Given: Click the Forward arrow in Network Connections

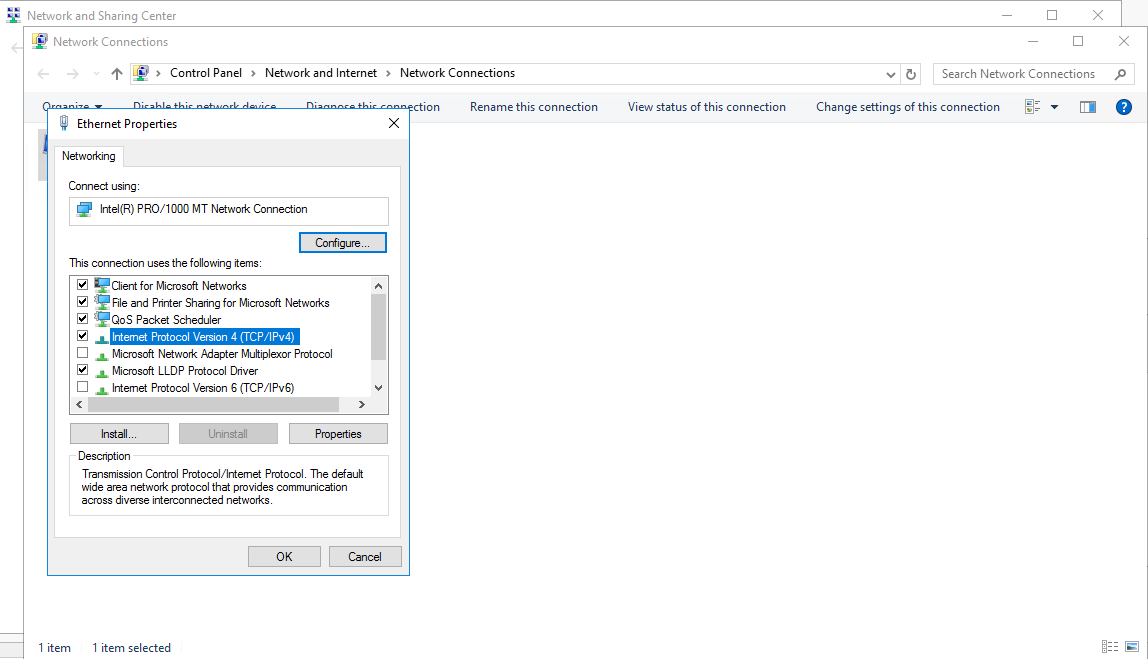Looking at the screenshot, I should 72,74.
